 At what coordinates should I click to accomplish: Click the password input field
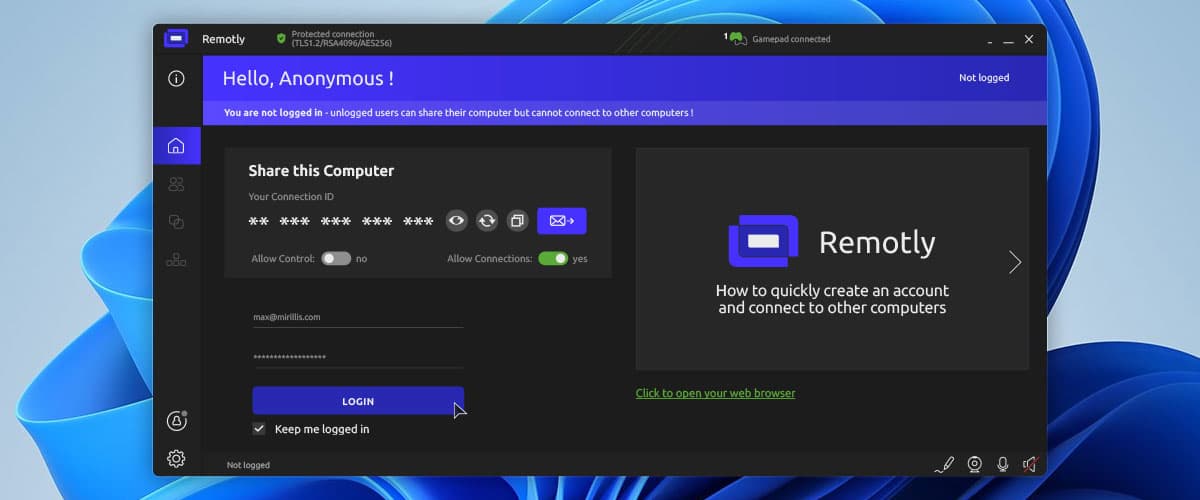click(358, 357)
